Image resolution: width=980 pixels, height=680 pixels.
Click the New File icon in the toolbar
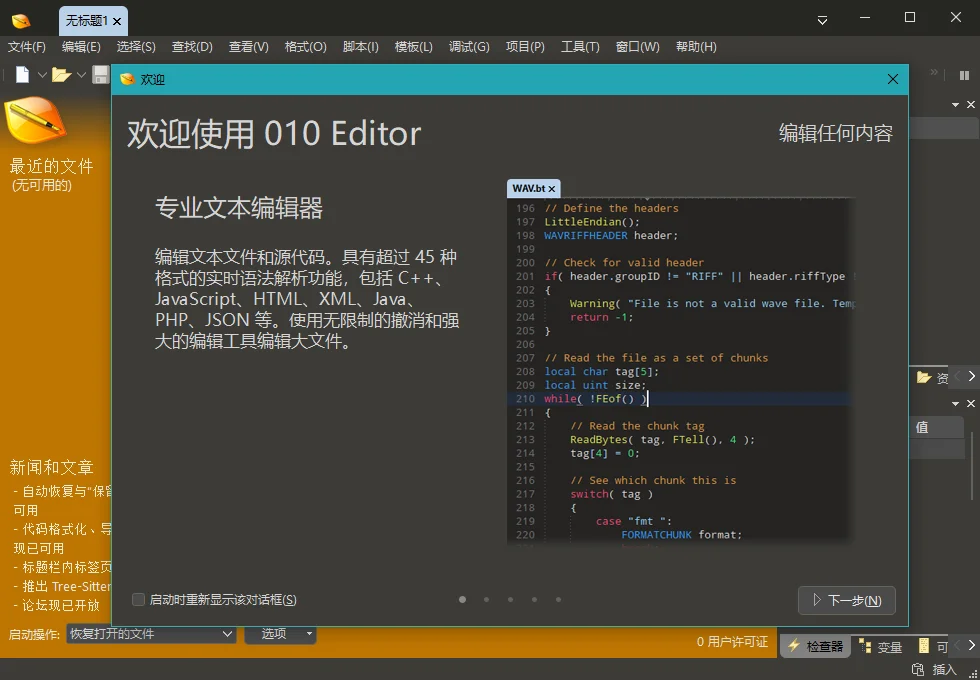[22, 75]
